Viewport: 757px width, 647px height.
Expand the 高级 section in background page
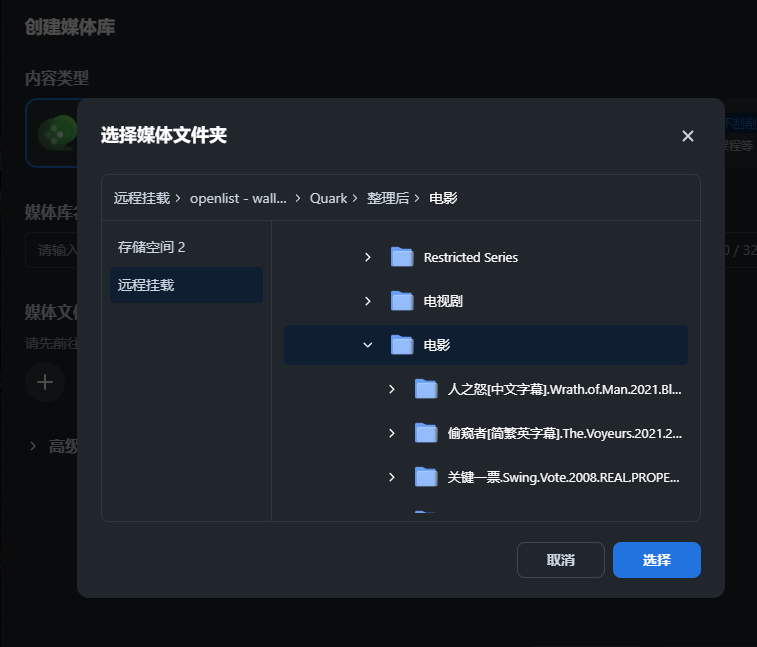coord(33,446)
